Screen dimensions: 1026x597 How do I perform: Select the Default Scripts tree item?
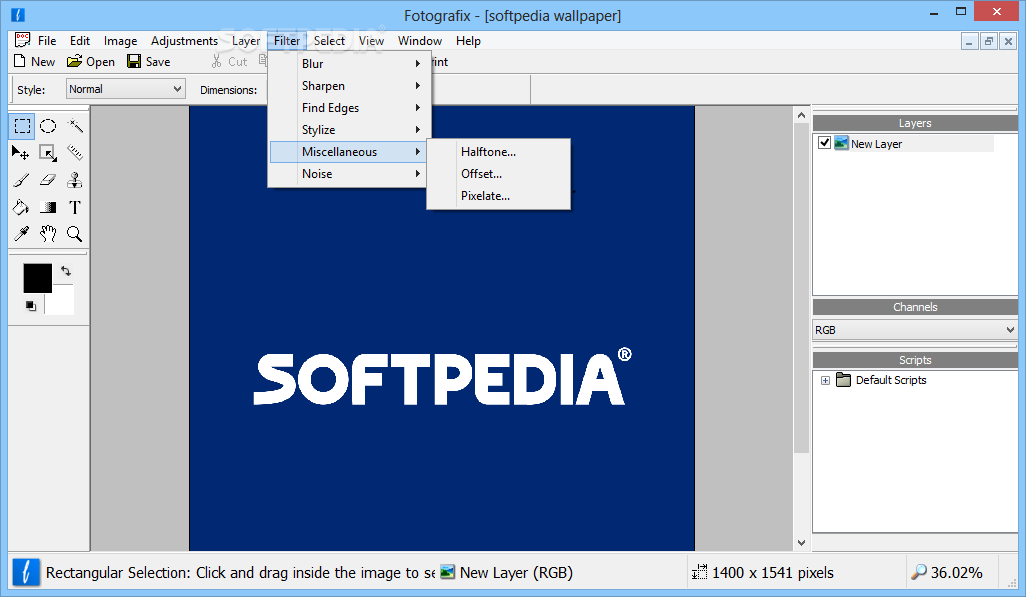(x=891, y=380)
